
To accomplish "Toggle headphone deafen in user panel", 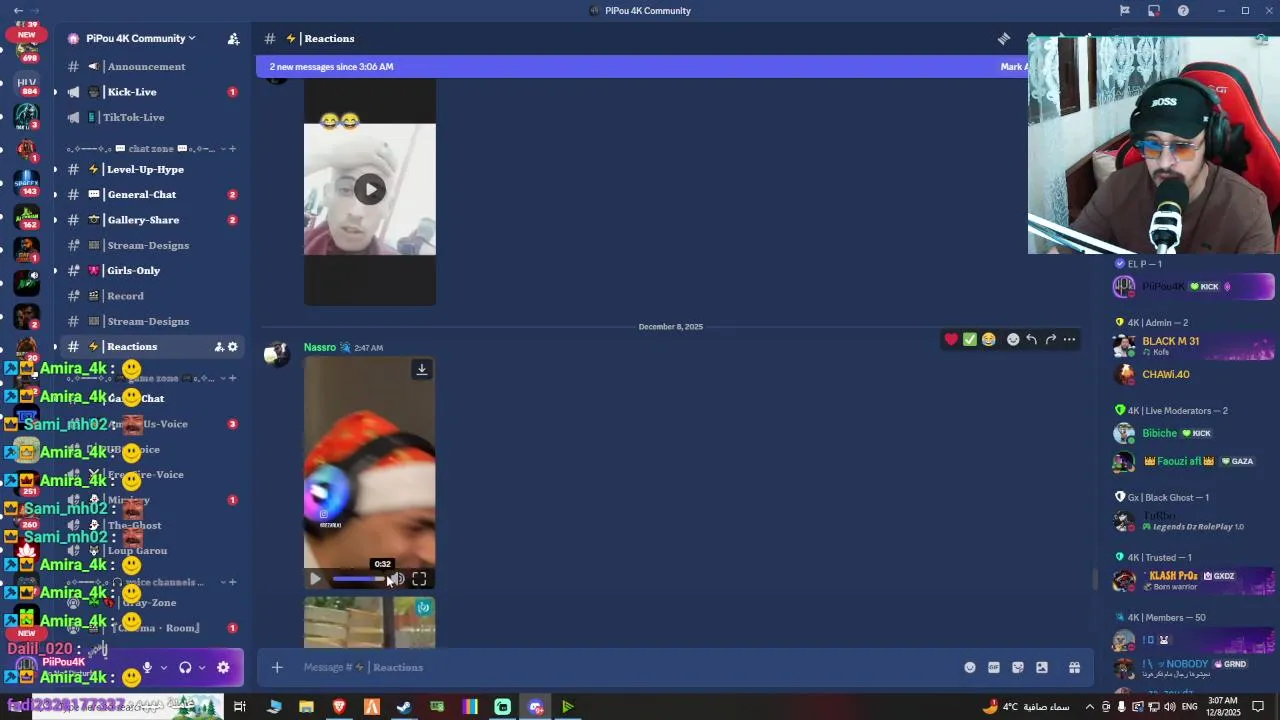I will (185, 667).
